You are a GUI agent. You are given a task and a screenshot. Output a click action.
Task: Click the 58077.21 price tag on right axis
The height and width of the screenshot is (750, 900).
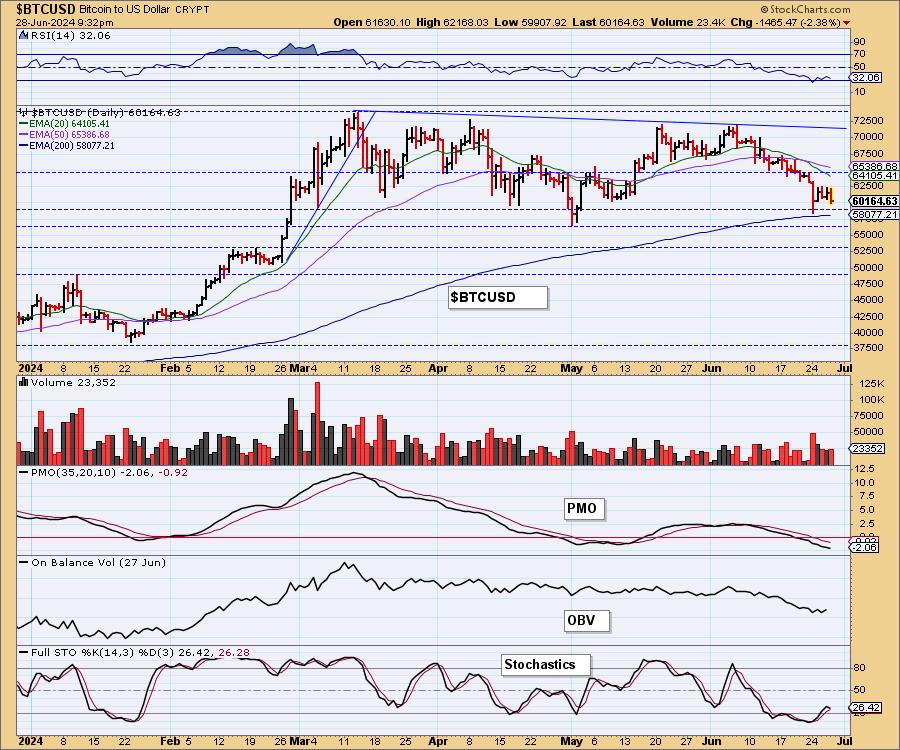point(875,215)
